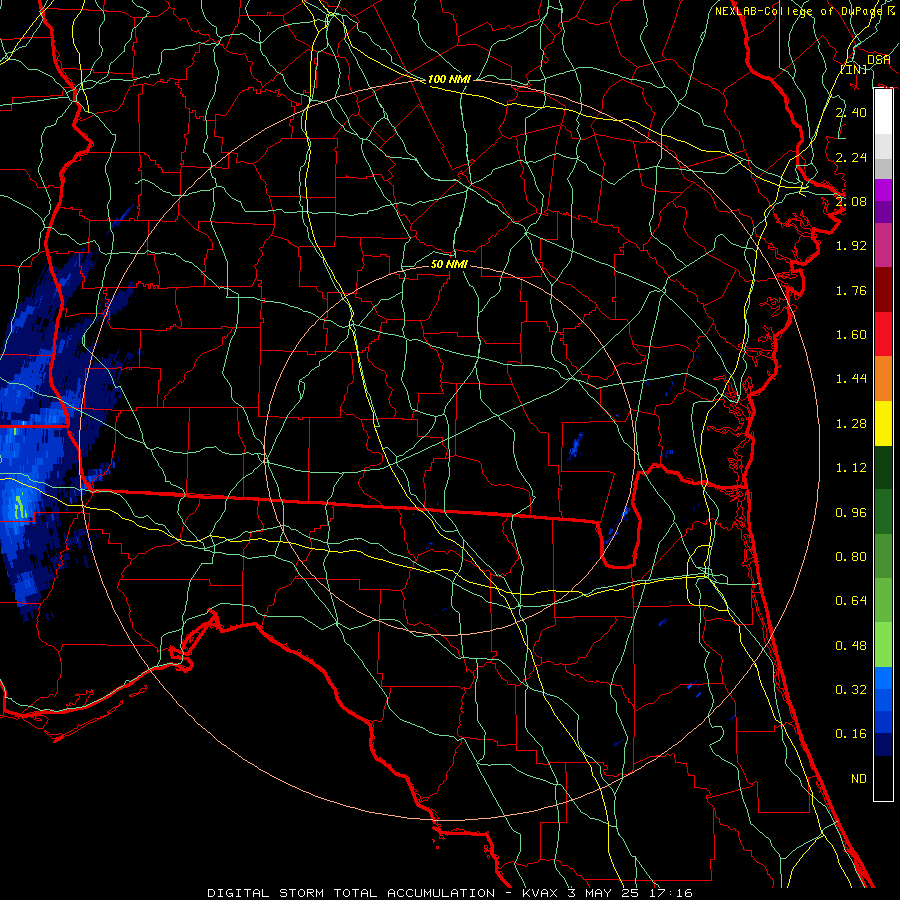The height and width of the screenshot is (900, 900).
Task: Click the (IN) units label
Action: coord(854,69)
